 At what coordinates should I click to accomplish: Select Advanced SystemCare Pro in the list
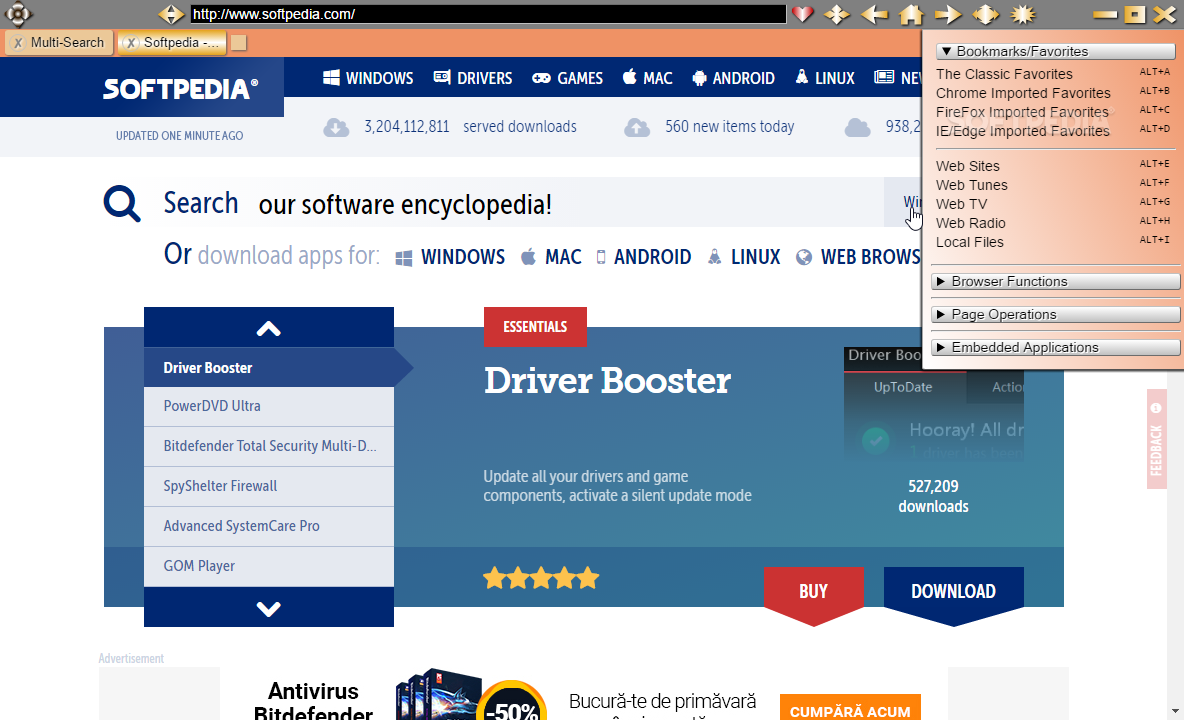click(x=269, y=526)
